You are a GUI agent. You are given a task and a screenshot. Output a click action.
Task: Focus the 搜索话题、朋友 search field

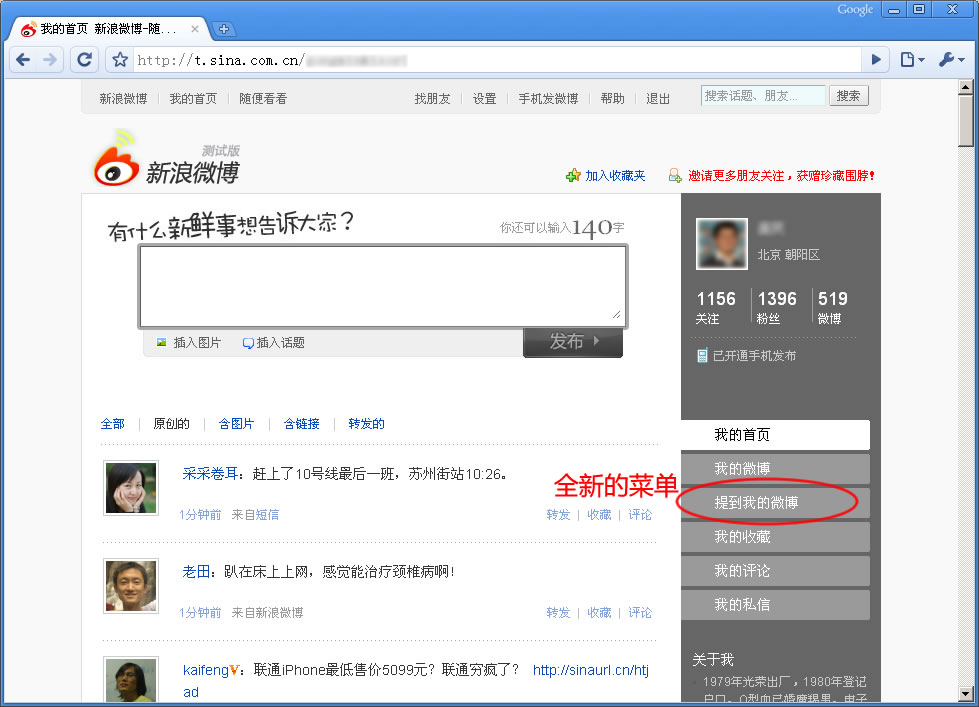point(763,96)
